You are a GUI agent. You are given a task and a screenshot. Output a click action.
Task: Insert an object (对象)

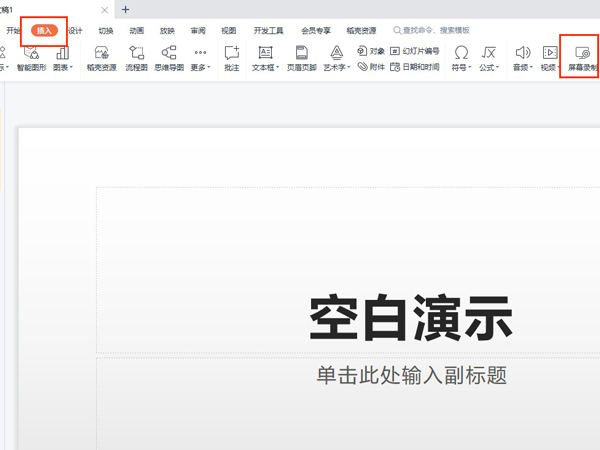[371, 50]
